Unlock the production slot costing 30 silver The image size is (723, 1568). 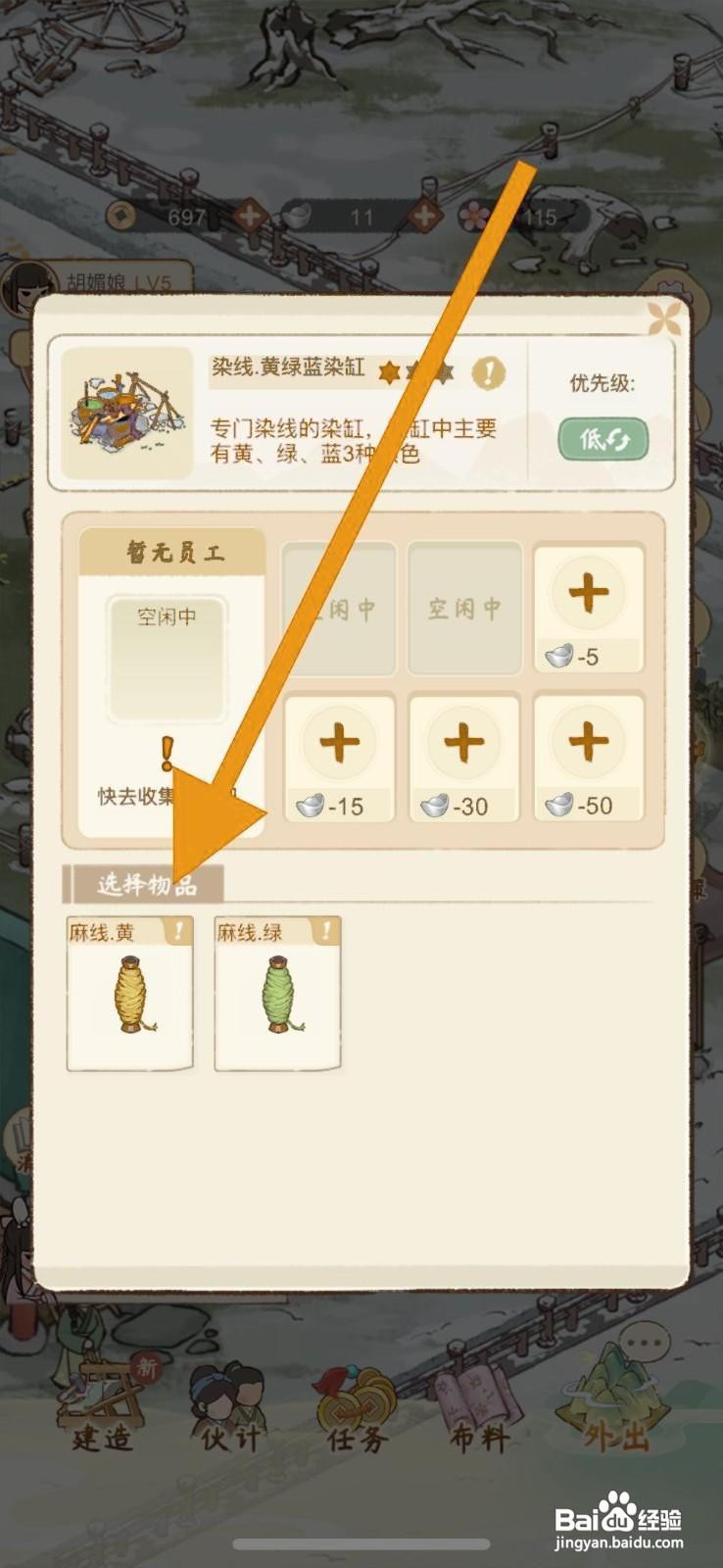coord(464,758)
